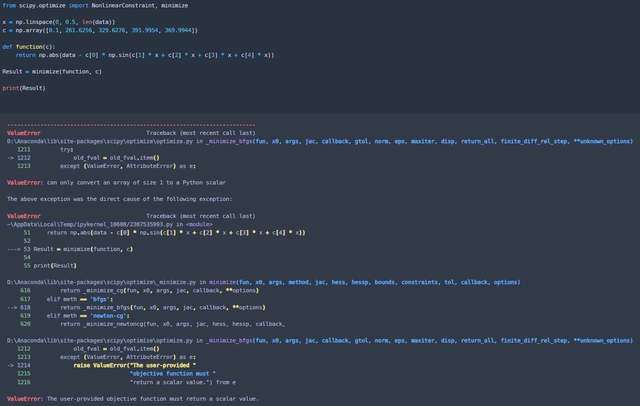Click the 'x = np.linspace(0, 0.5, len(data))' line
This screenshot has height=406, width=640.
[59, 22]
